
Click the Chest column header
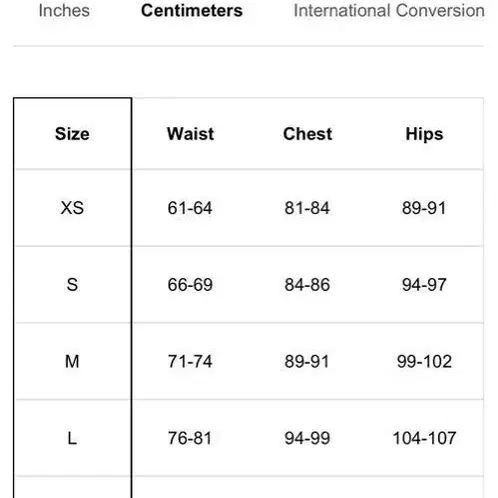click(307, 134)
